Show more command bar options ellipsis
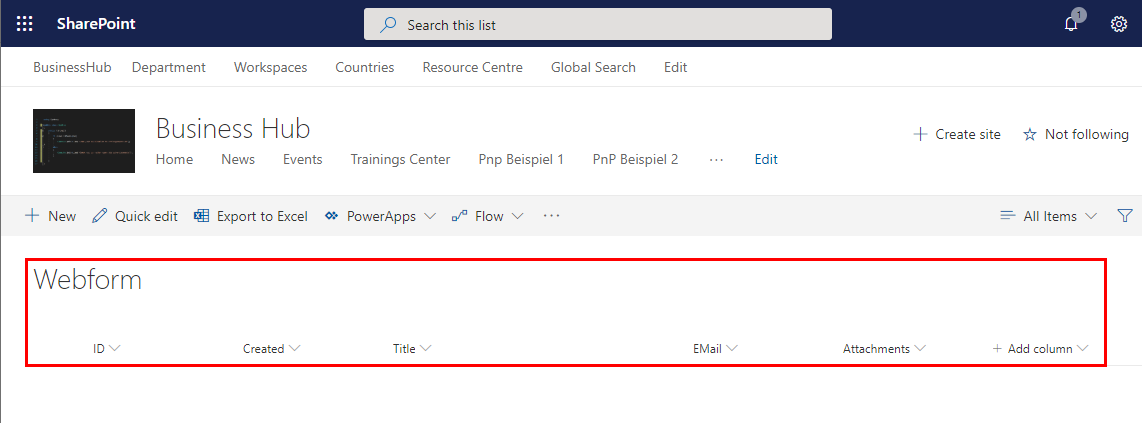Screen dimensions: 1142x423 pos(552,216)
